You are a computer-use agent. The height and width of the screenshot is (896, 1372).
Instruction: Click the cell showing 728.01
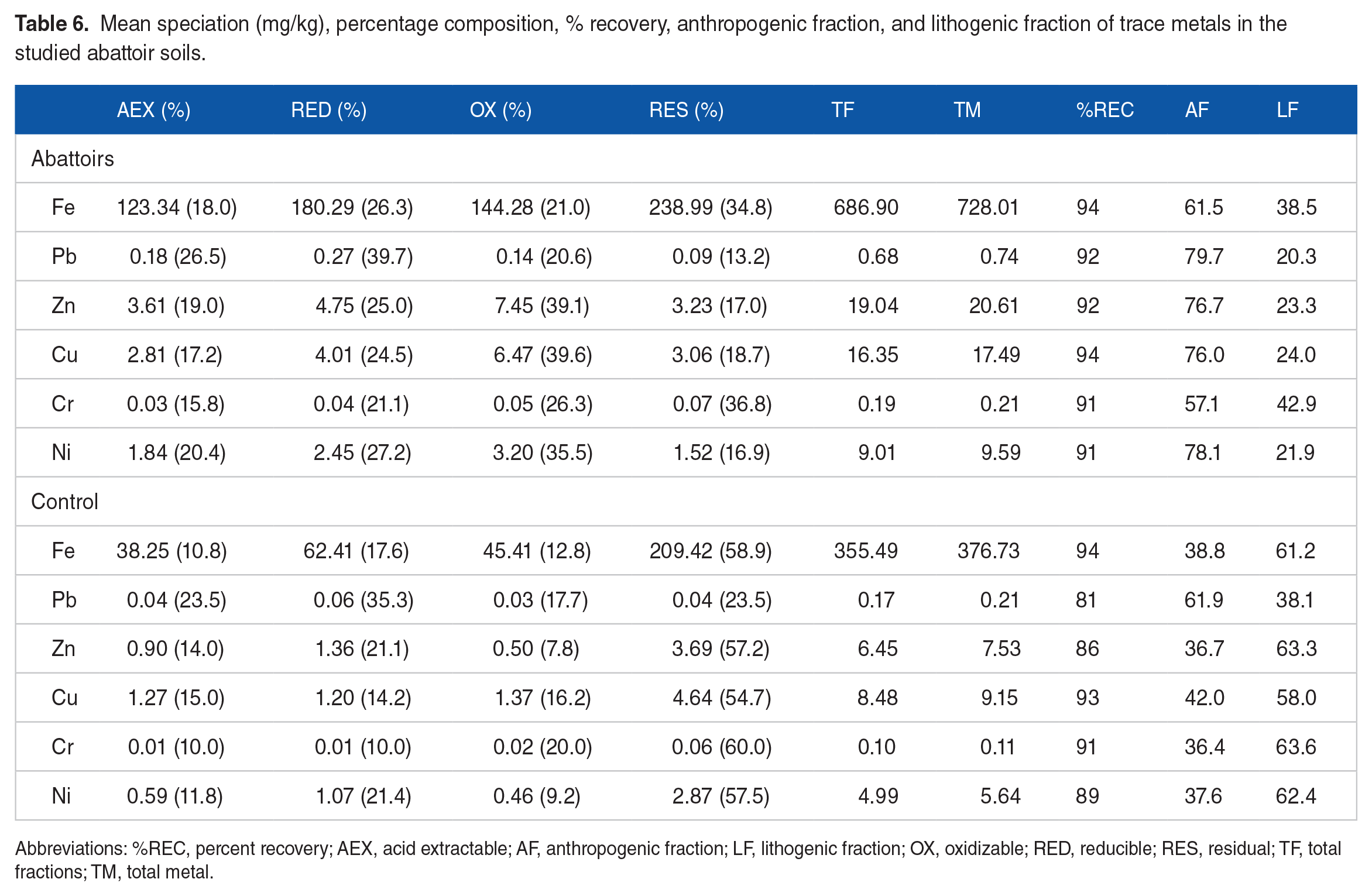pyautogui.click(x=987, y=207)
